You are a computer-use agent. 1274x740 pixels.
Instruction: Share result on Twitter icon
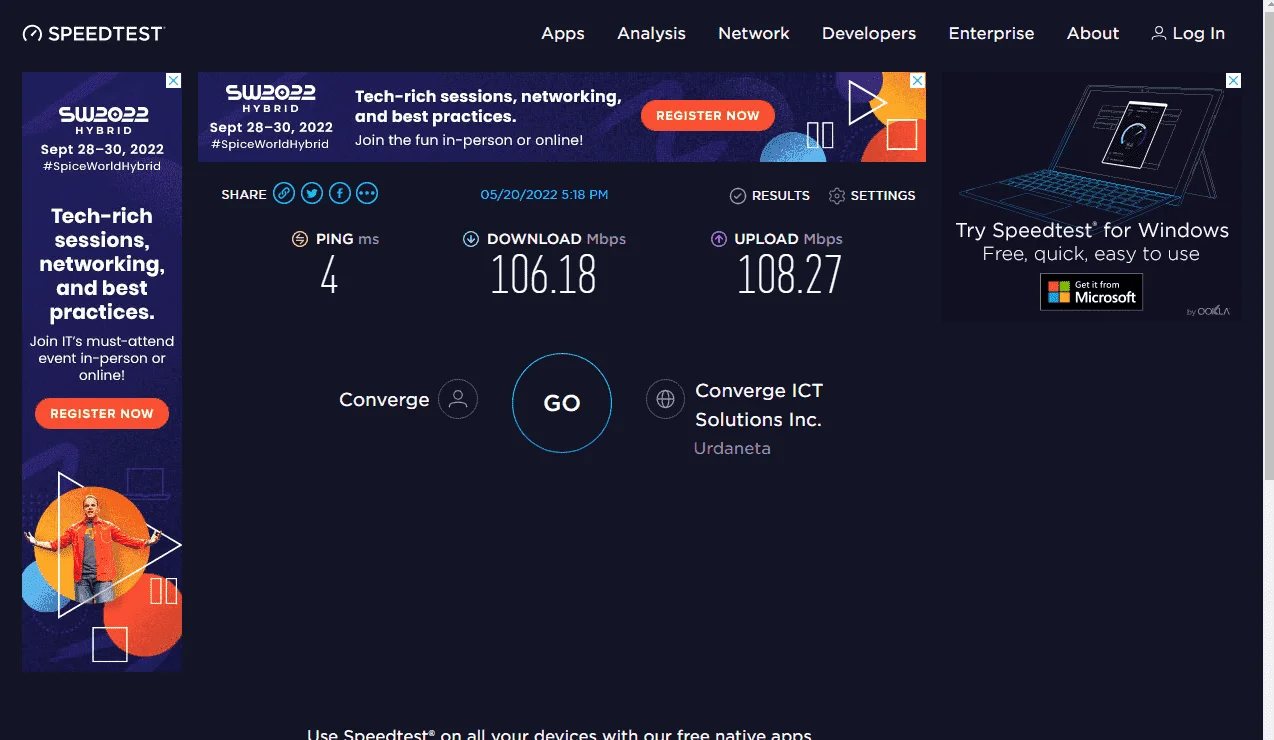point(312,194)
